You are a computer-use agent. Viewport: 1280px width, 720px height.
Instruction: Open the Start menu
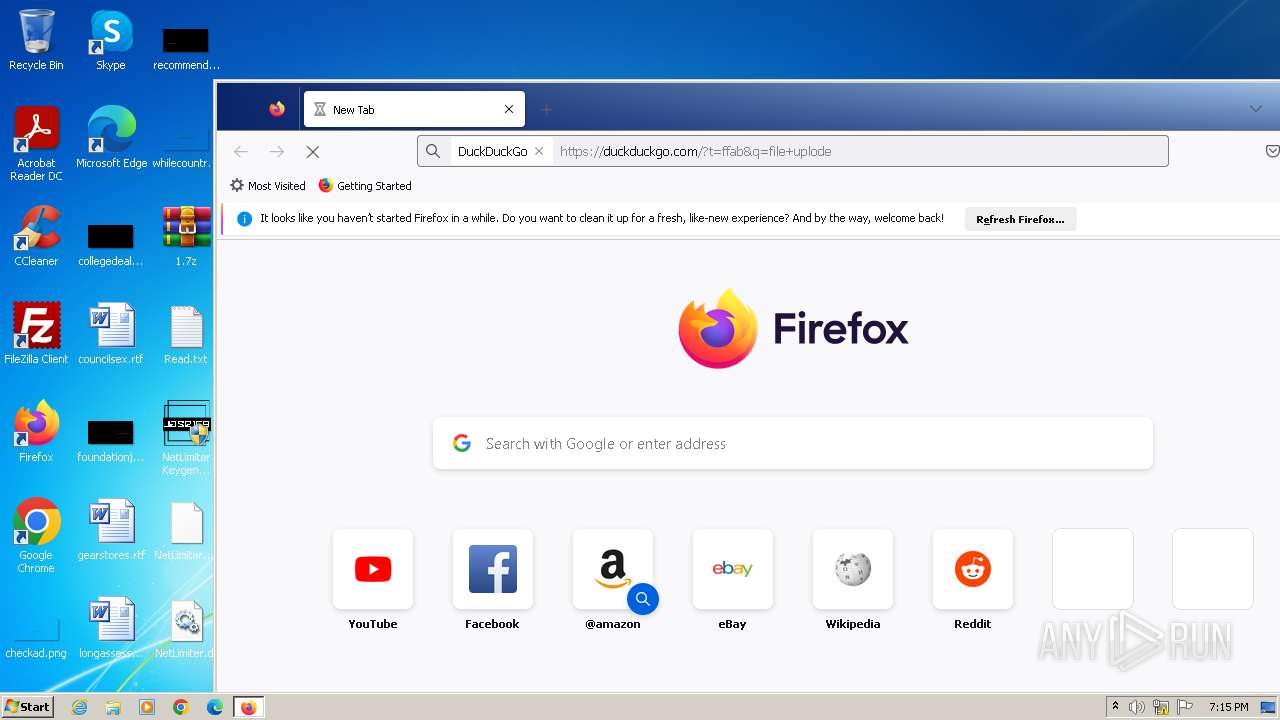click(x=27, y=706)
